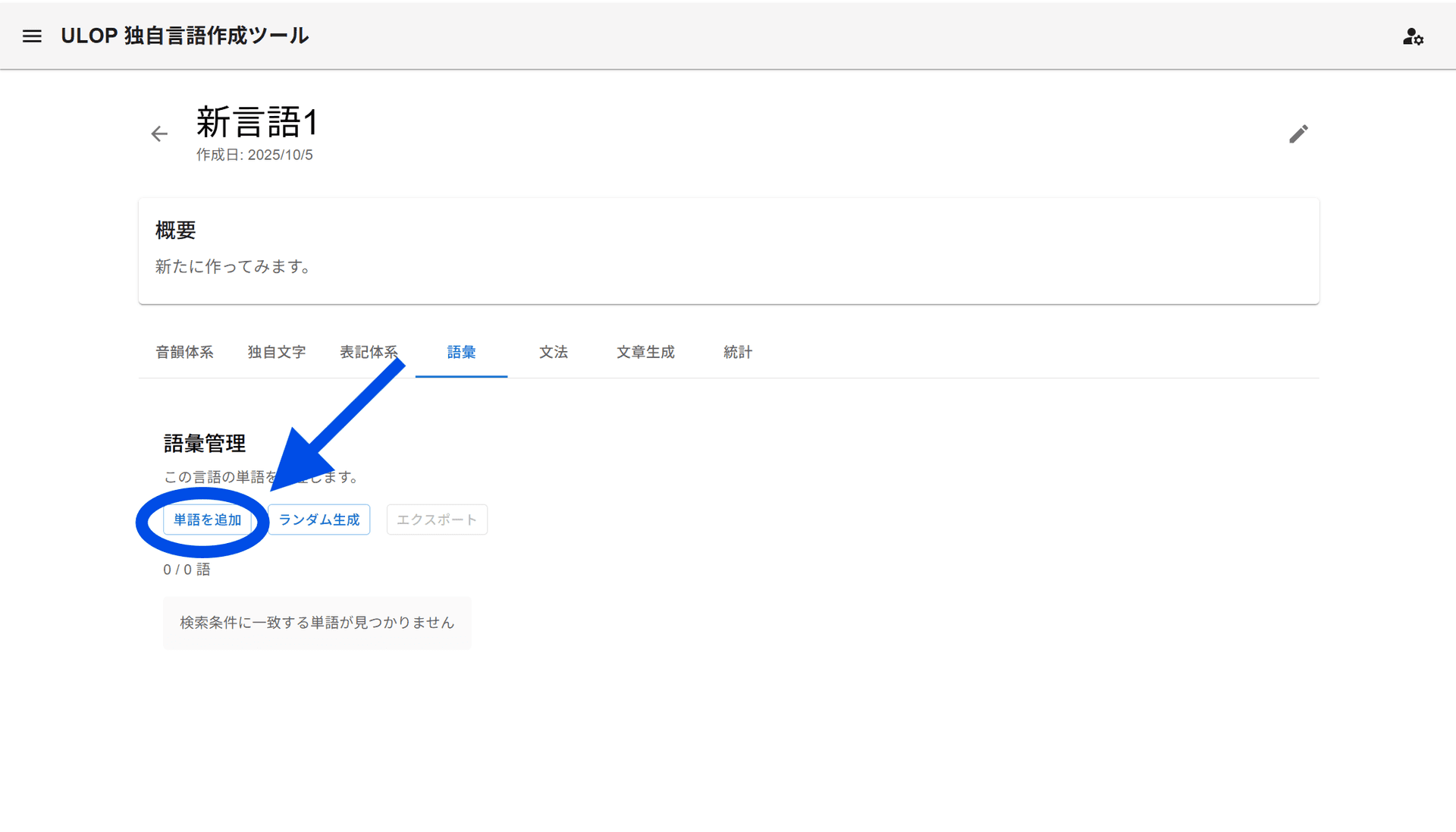Click the 新言語1 language name heading

click(x=257, y=122)
